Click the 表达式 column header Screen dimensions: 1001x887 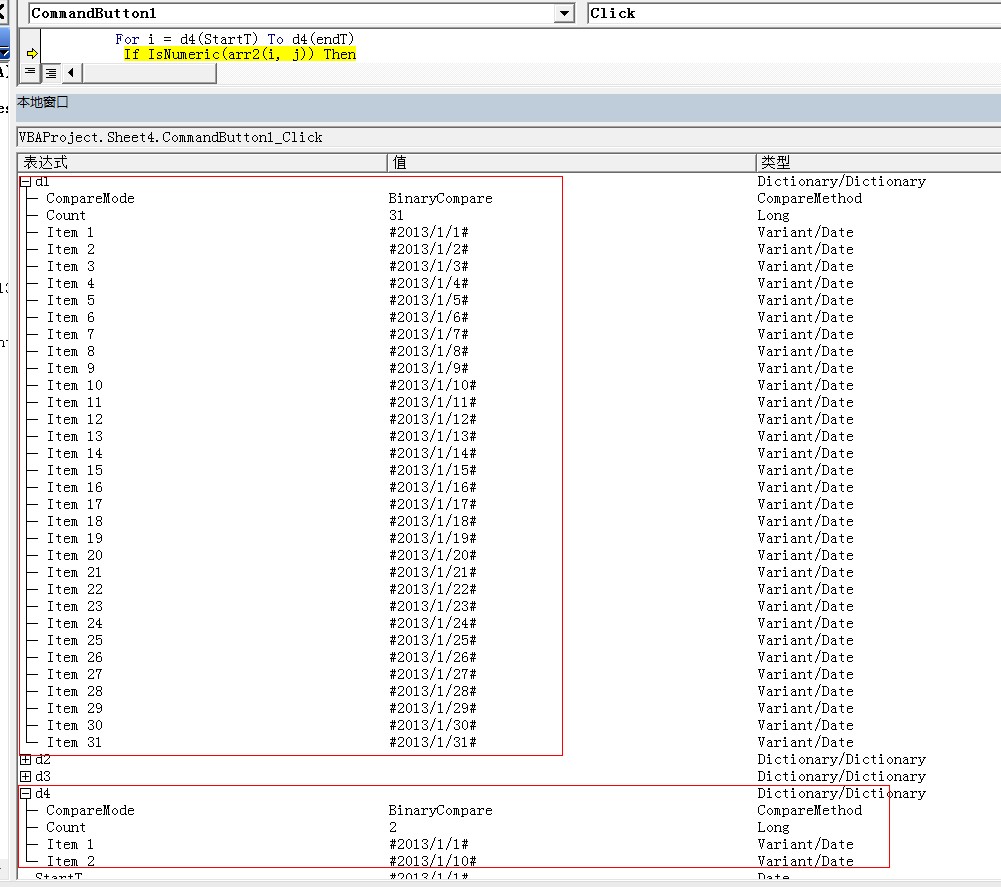[x=200, y=162]
